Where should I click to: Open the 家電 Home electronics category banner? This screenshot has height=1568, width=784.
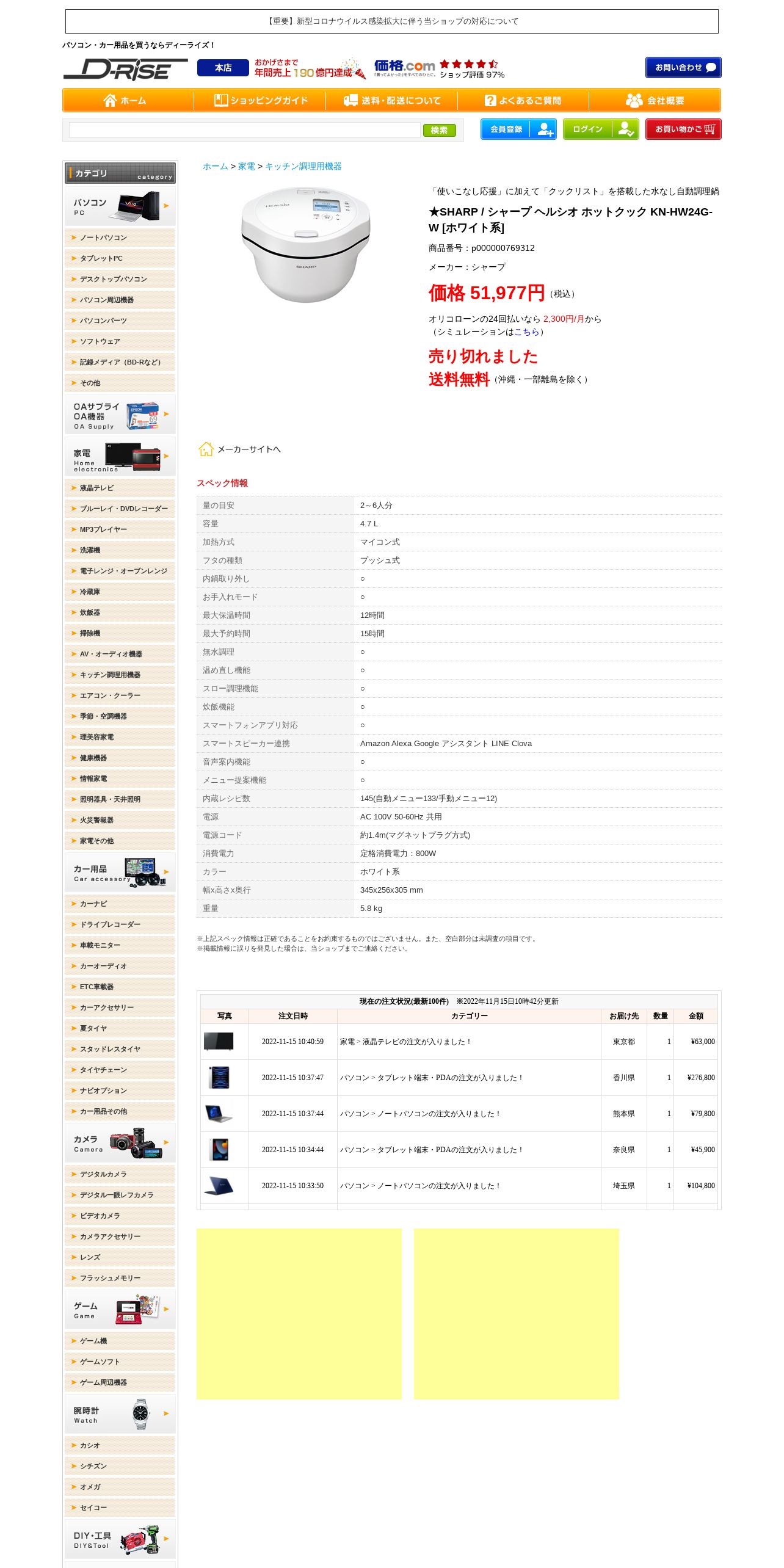click(x=120, y=457)
